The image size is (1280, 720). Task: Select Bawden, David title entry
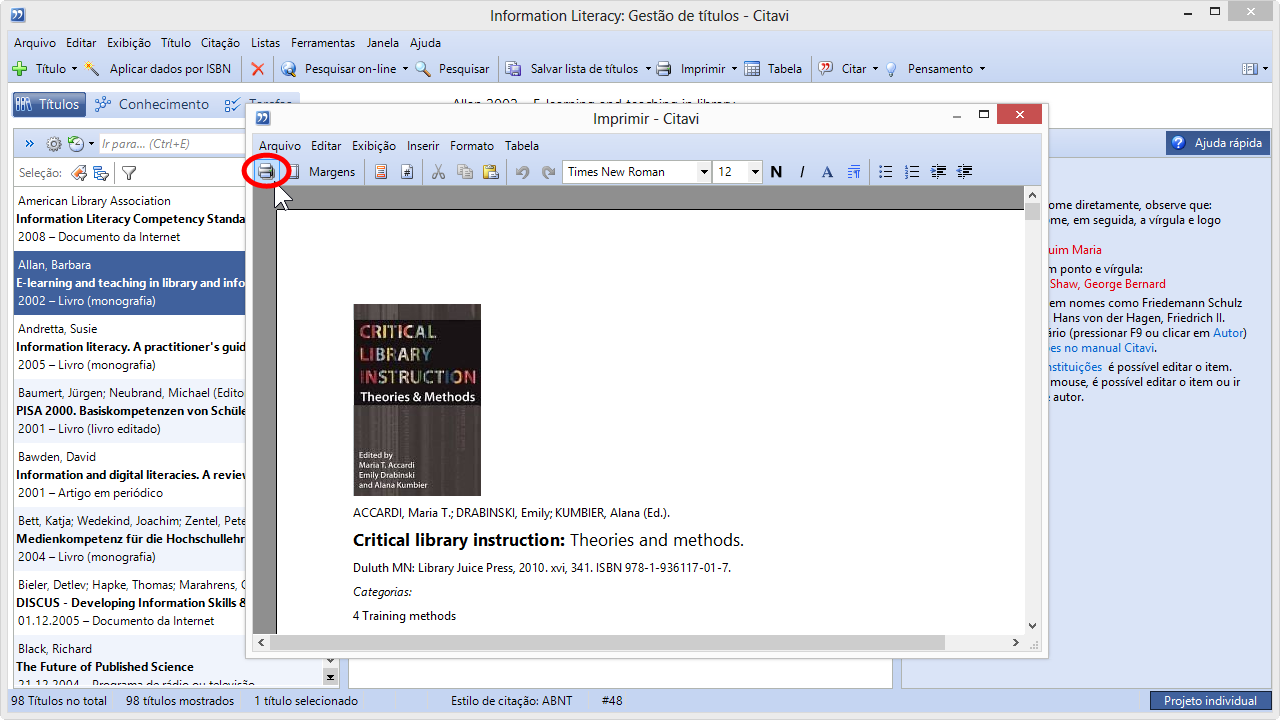pos(130,475)
